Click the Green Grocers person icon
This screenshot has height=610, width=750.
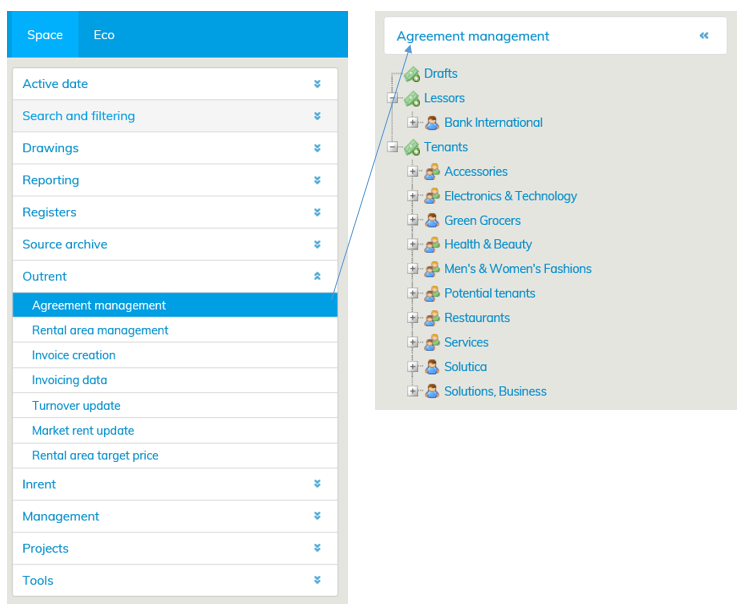(x=432, y=221)
